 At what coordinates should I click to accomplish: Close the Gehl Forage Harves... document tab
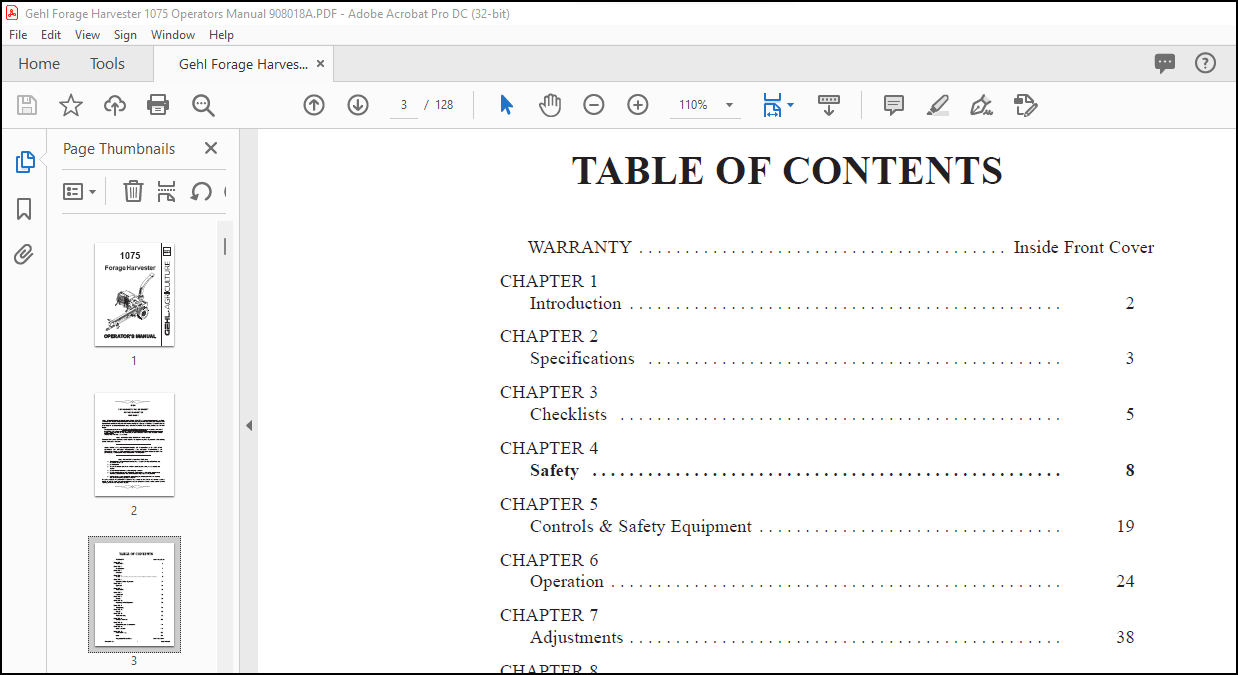click(x=321, y=64)
